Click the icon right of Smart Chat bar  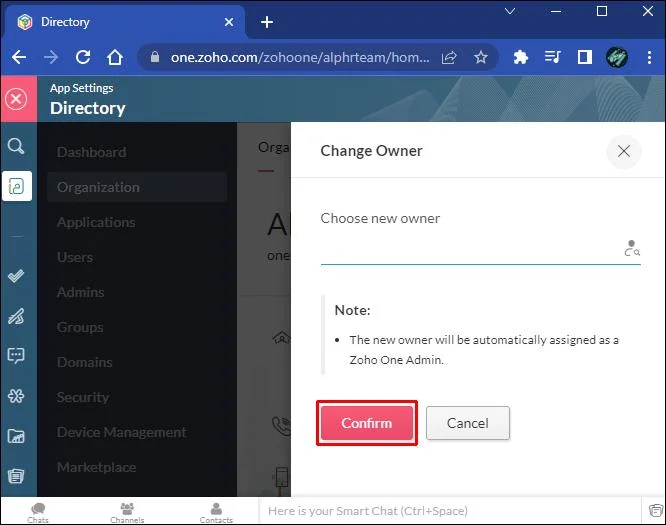pos(655,510)
